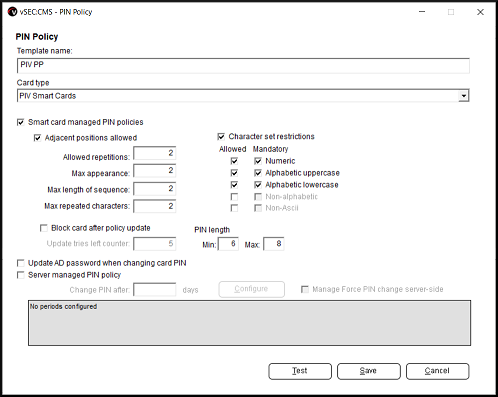Toggle Adjacent positions allowed checkbox
This screenshot has width=498, height=397.
coord(37,138)
